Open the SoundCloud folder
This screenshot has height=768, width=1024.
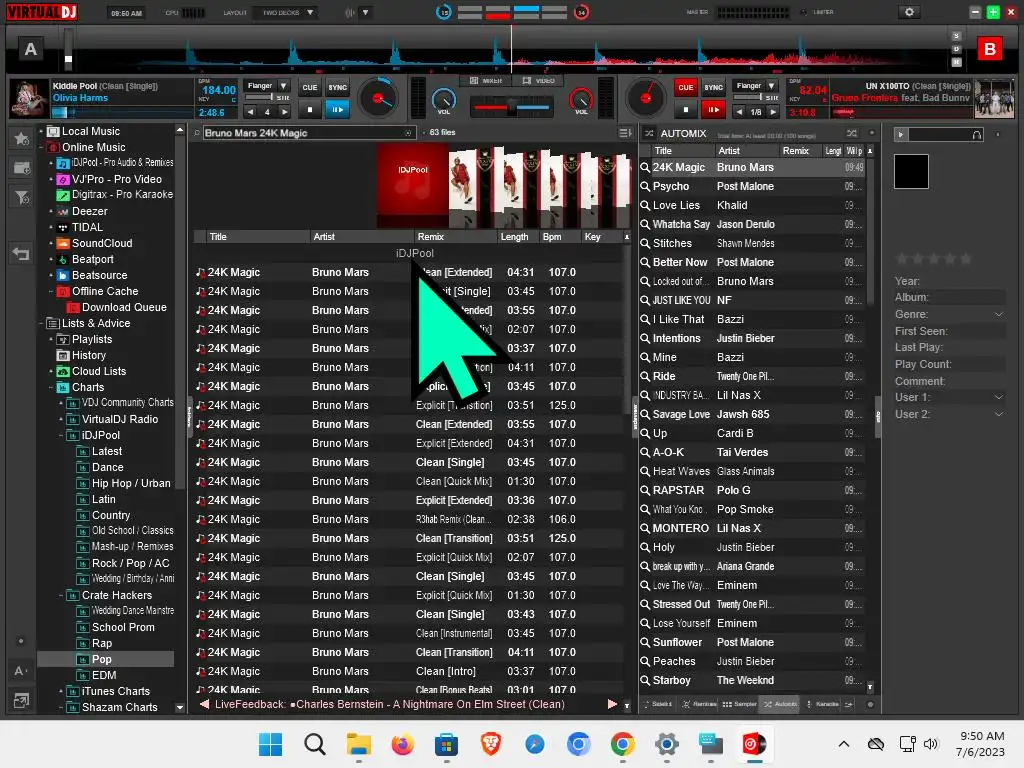(102, 244)
